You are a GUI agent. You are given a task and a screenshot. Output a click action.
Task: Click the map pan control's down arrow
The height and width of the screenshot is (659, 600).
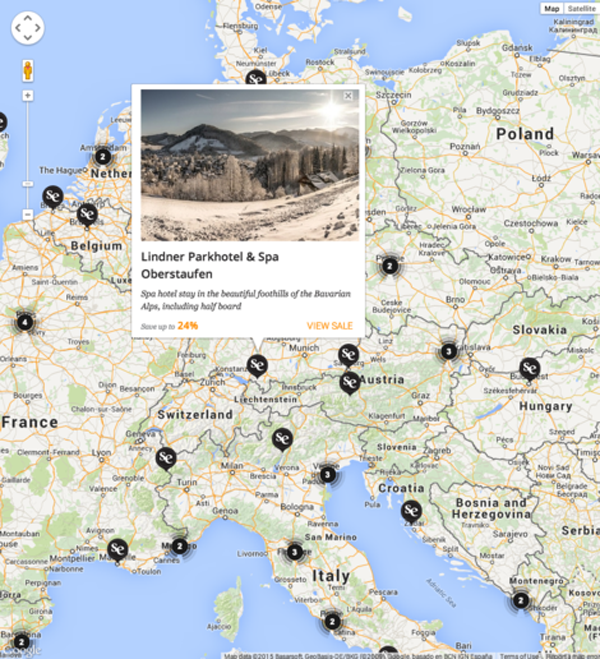pyautogui.click(x=28, y=37)
